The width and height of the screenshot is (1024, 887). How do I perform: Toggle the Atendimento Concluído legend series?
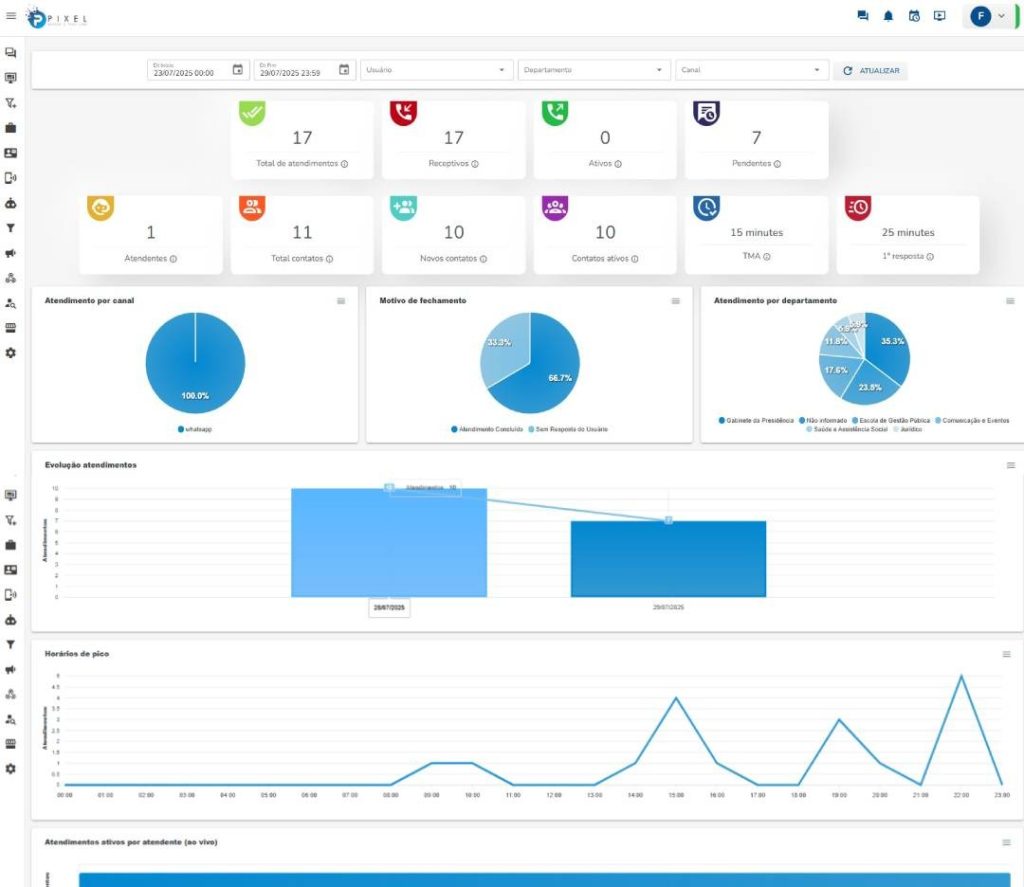coord(487,429)
